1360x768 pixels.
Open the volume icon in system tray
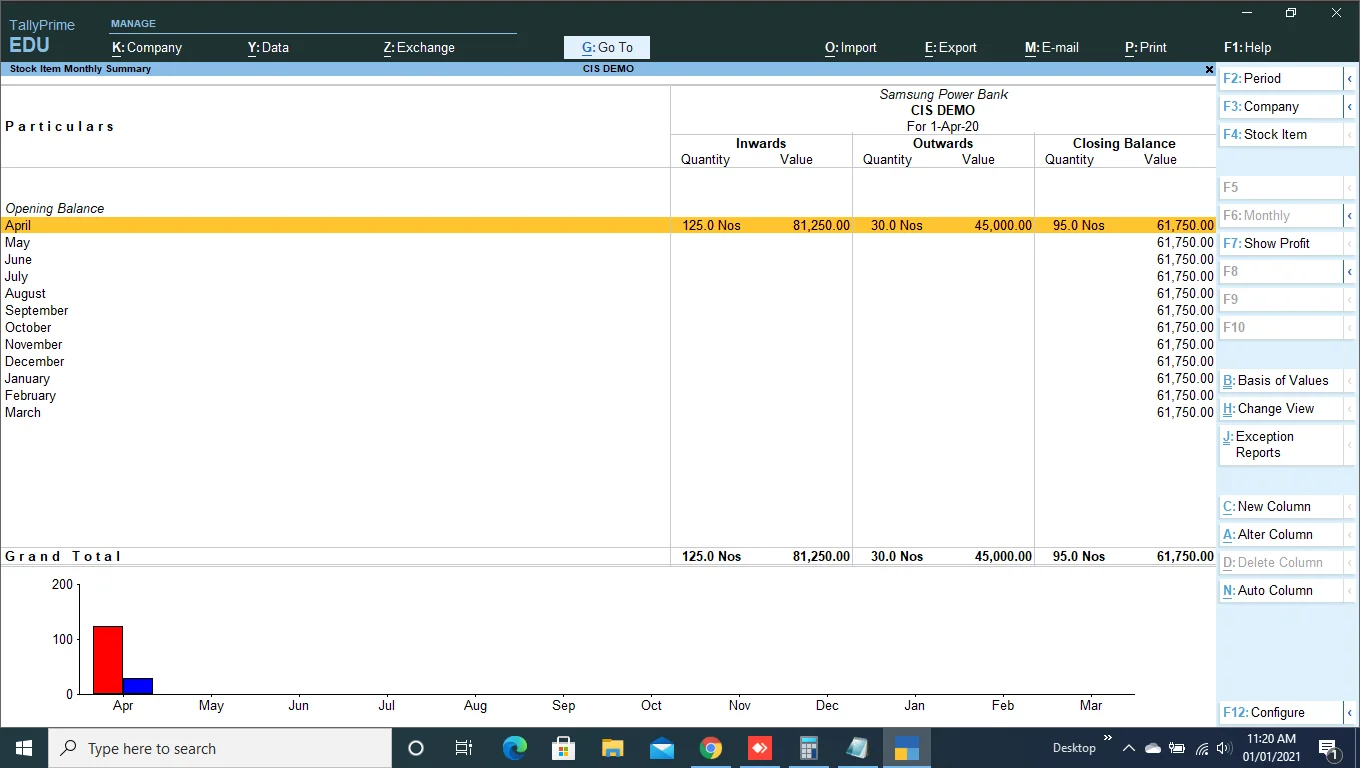[1224, 748]
